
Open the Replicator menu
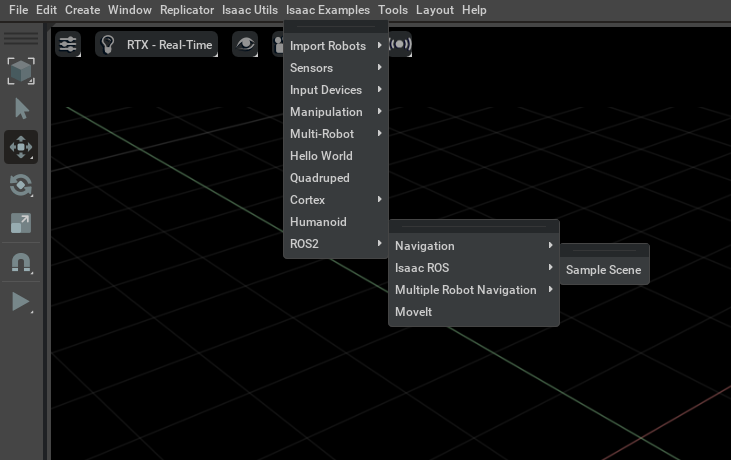pos(186,10)
